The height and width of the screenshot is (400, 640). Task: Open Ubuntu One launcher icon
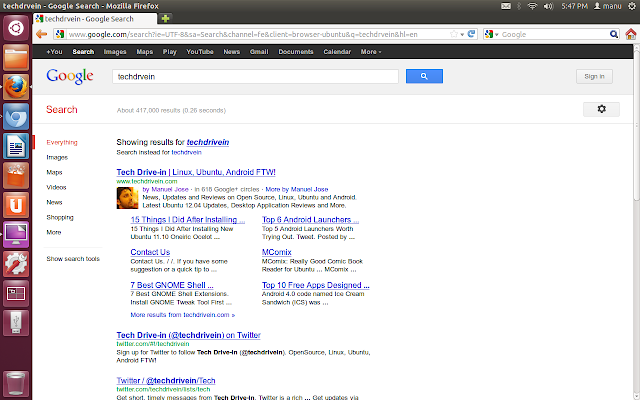pyautogui.click(x=16, y=205)
